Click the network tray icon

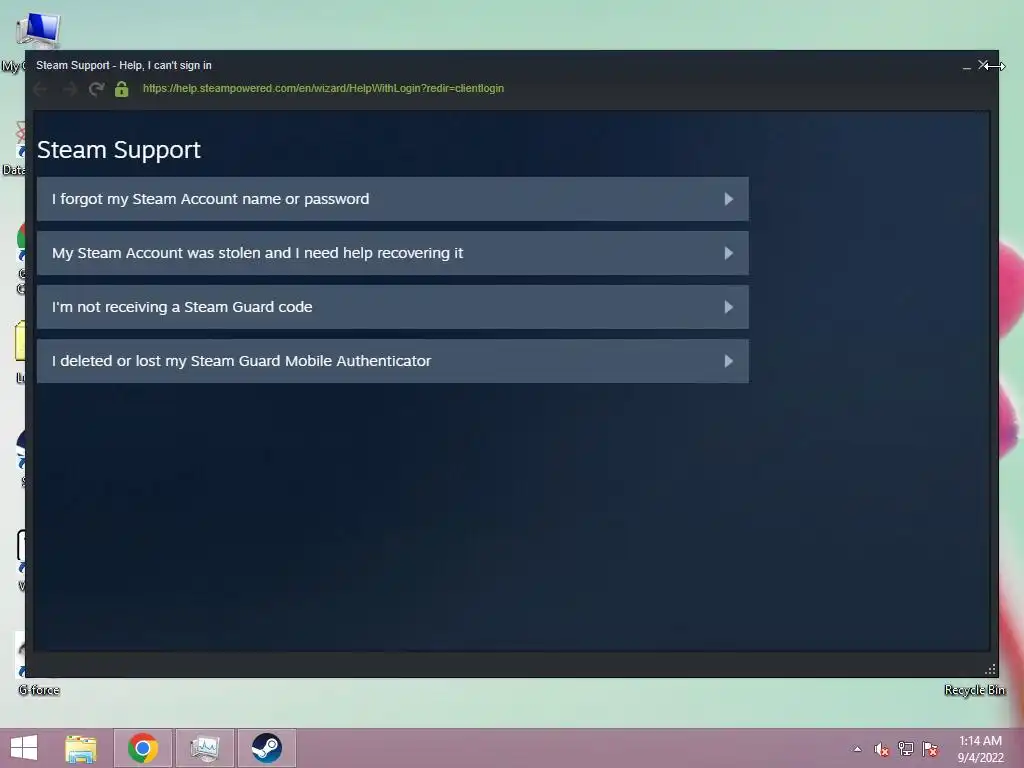pyautogui.click(x=906, y=749)
